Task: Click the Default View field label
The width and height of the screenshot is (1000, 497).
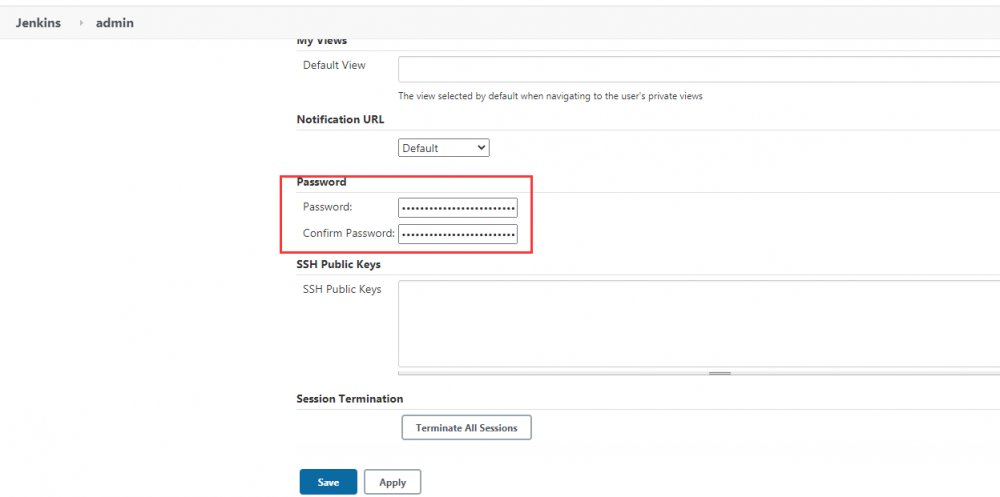Action: click(x=334, y=65)
